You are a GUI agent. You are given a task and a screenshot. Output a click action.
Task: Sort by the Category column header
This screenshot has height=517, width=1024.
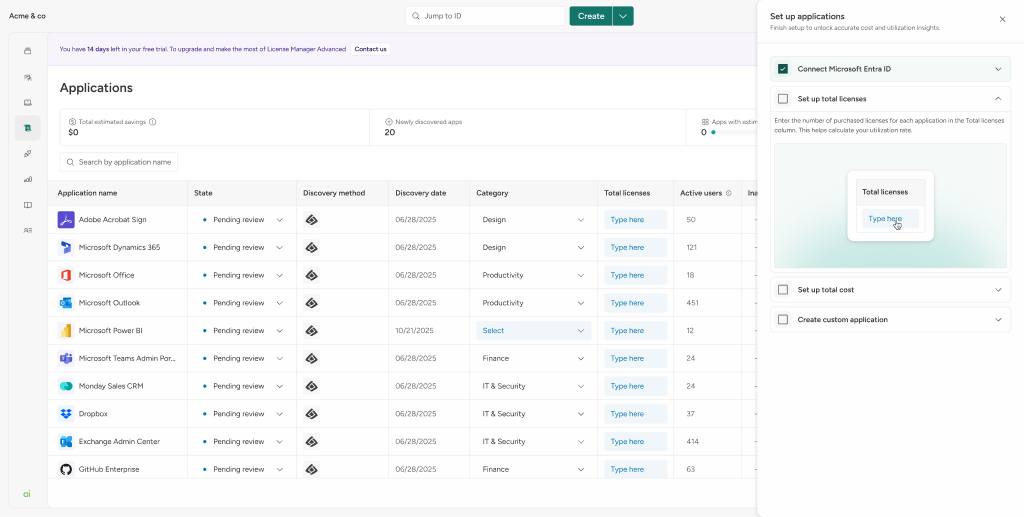pyautogui.click(x=492, y=193)
